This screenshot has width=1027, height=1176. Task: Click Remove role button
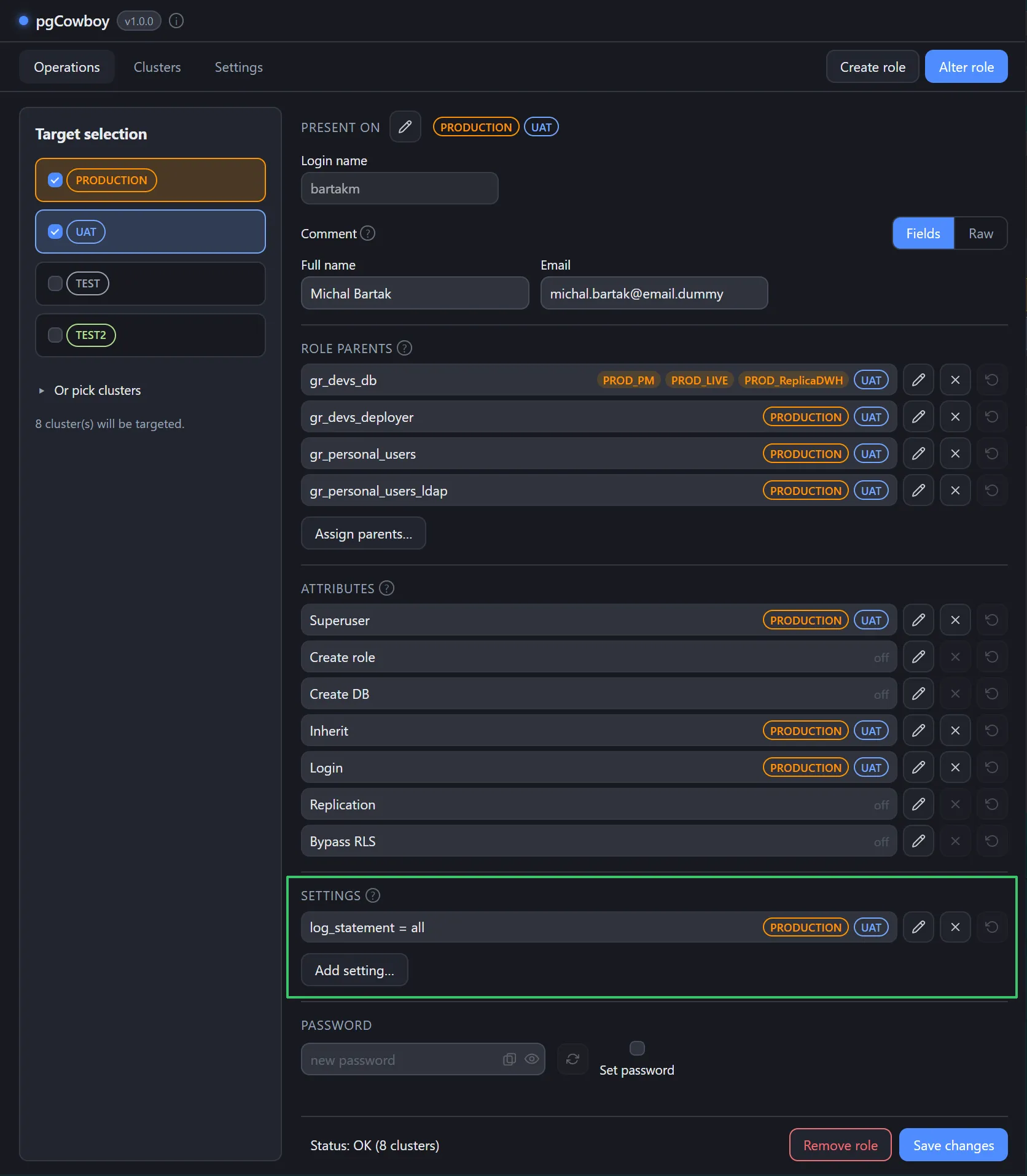[840, 1145]
